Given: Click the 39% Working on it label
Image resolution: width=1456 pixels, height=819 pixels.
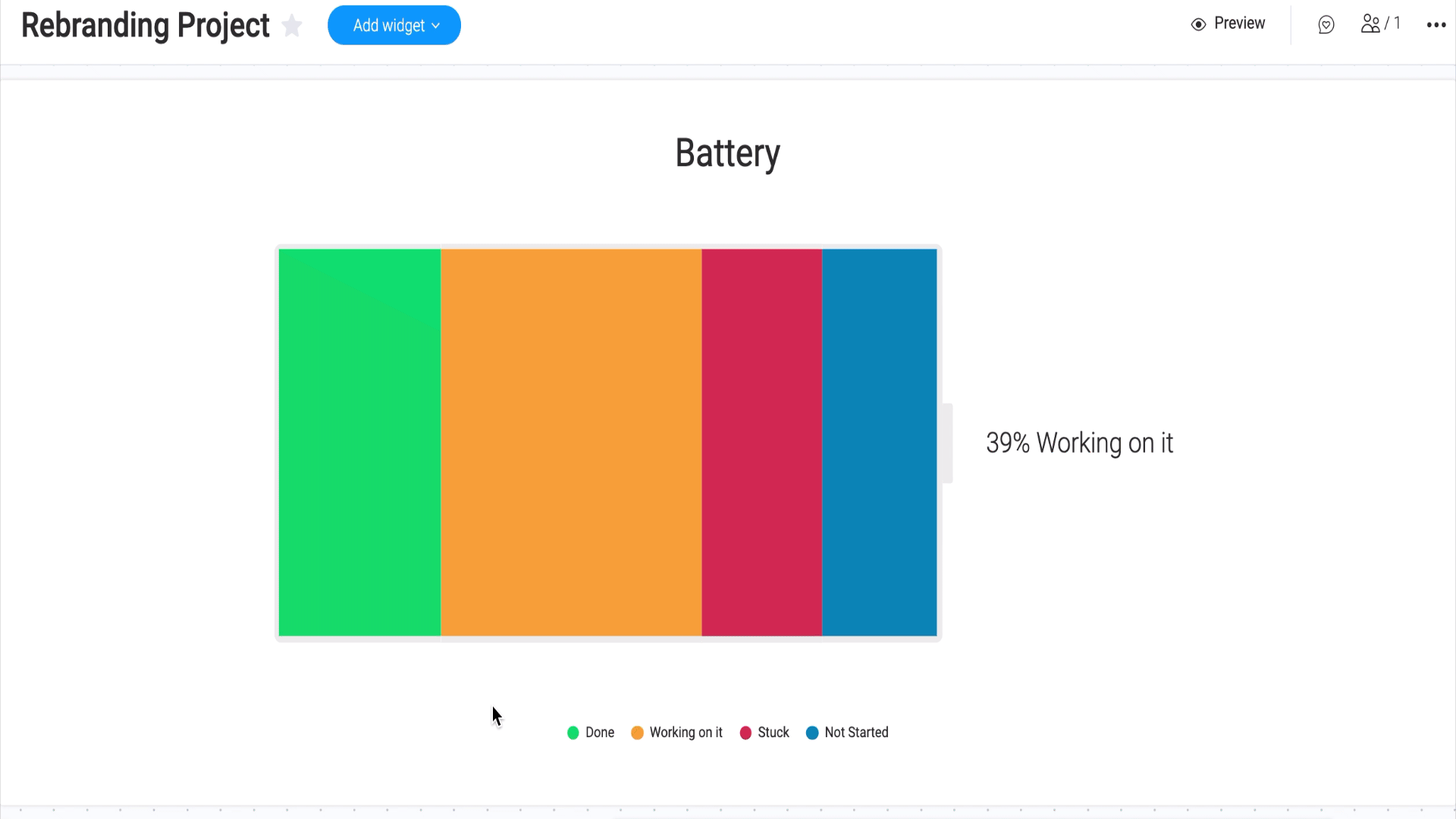Looking at the screenshot, I should click(1079, 443).
